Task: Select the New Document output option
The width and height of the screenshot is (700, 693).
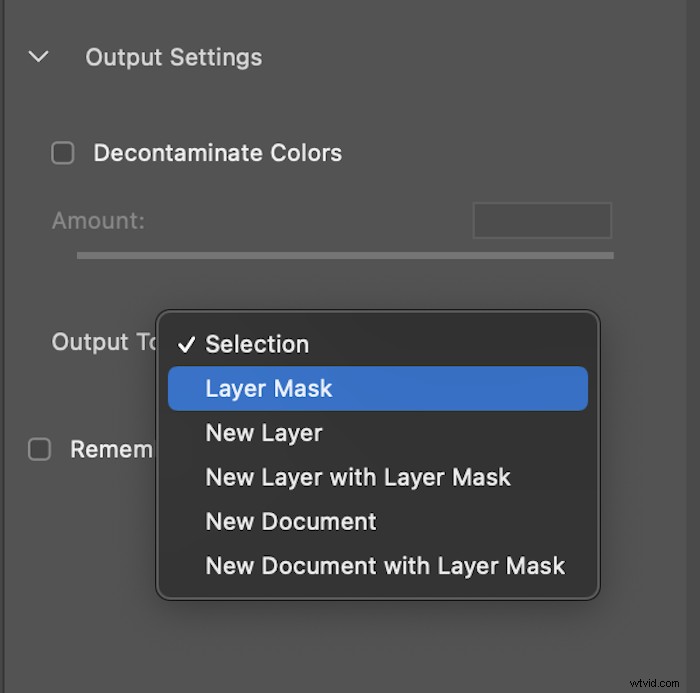Action: click(x=291, y=521)
